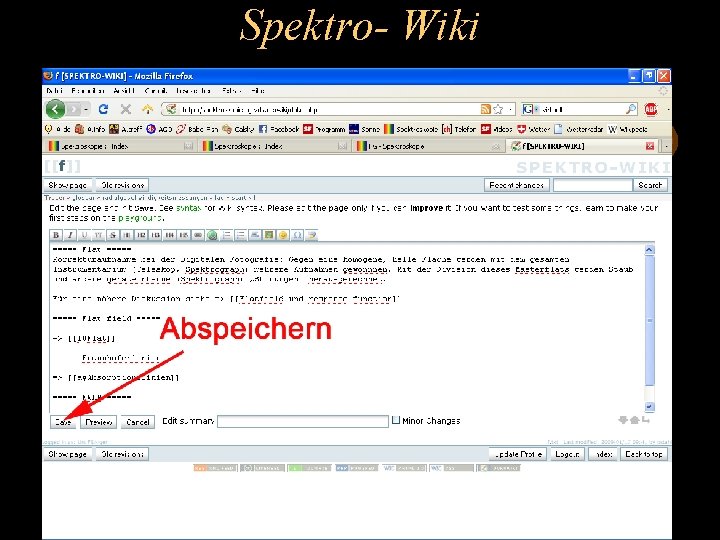Open the Facebook bookmark

click(279, 129)
